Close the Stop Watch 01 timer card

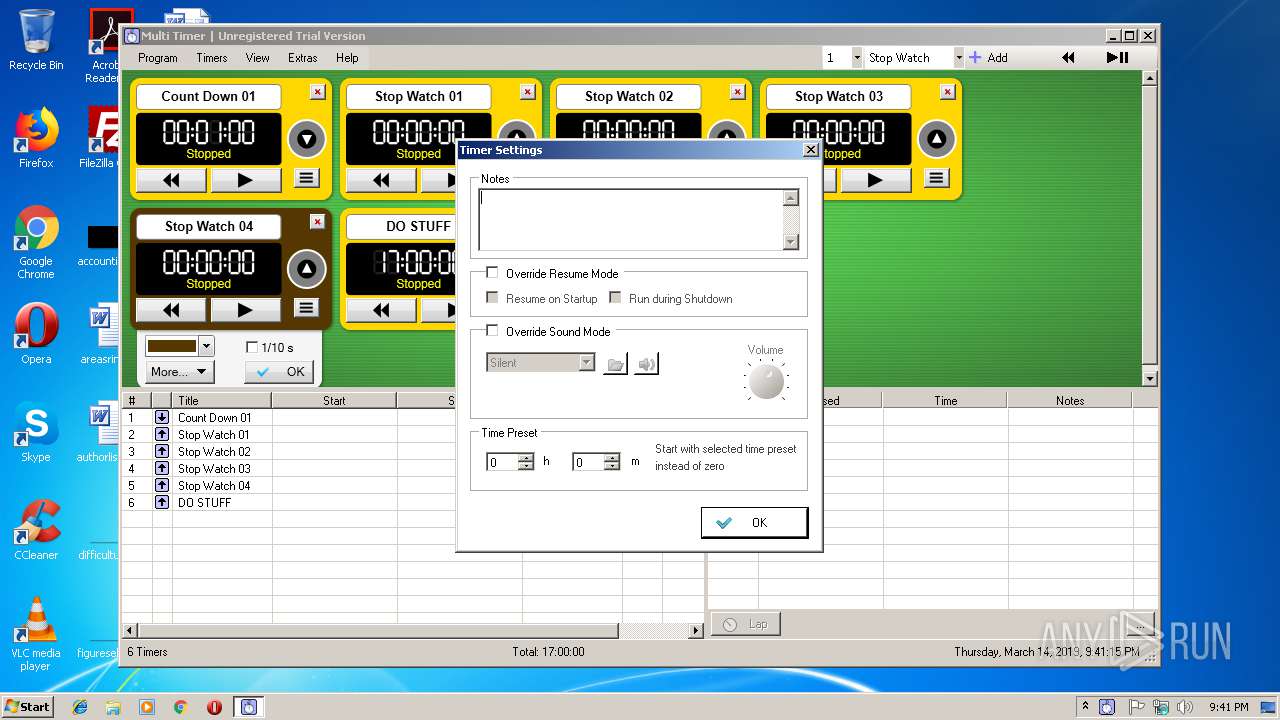[x=527, y=92]
